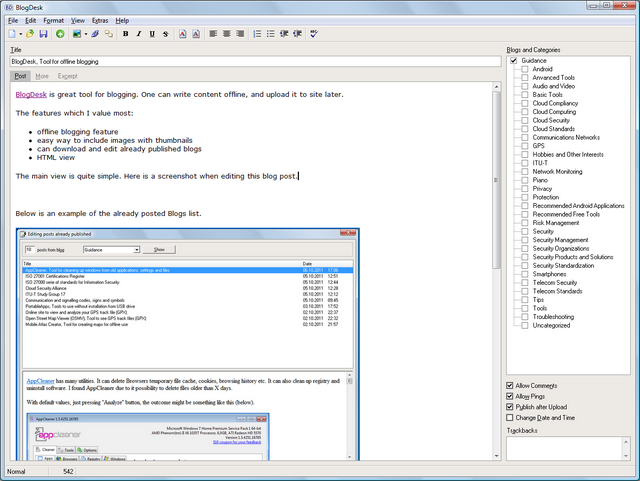Check the Tools category
Viewport: 640px width, 481px height.
coord(524,308)
